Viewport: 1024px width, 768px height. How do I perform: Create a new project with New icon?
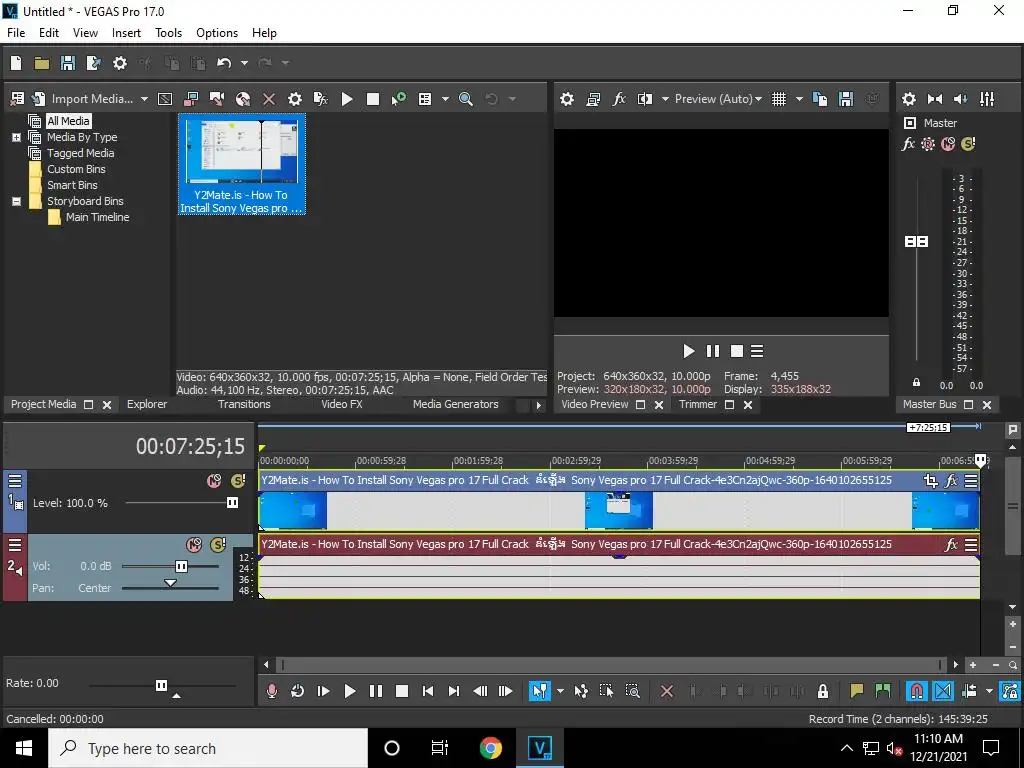point(16,63)
